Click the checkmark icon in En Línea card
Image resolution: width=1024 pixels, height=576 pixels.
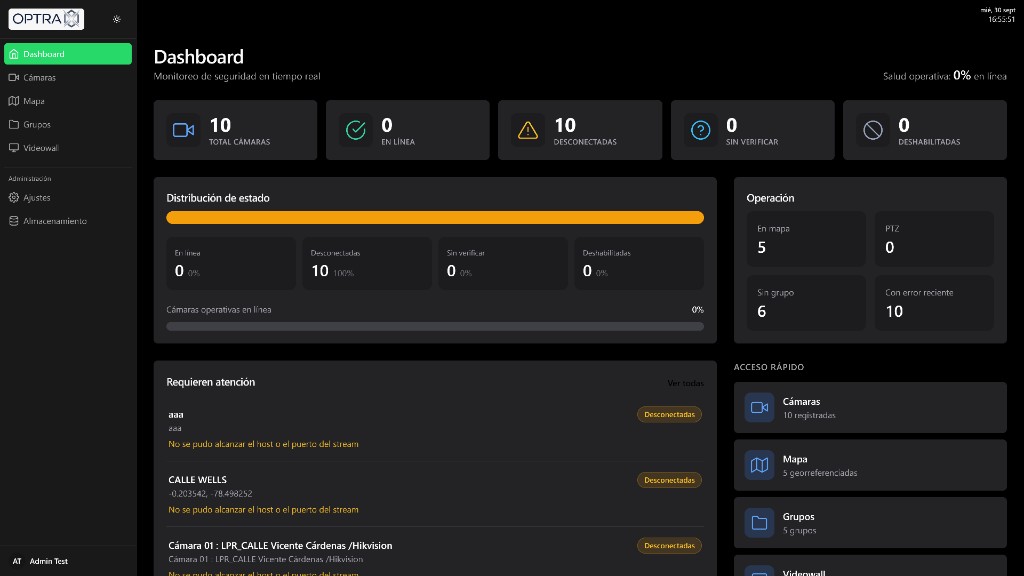(x=356, y=130)
